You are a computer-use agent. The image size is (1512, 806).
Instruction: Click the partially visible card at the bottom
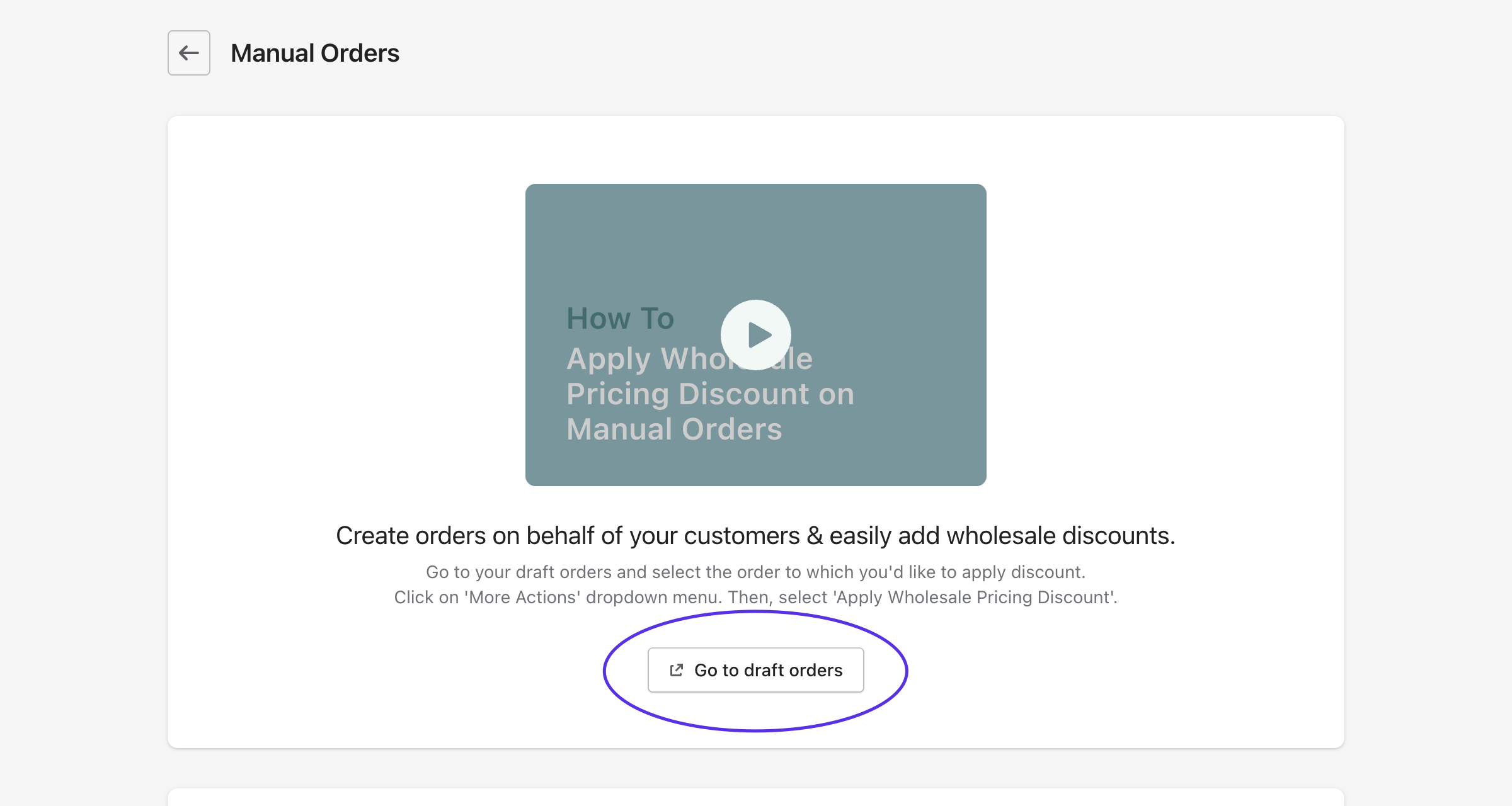tap(756, 797)
